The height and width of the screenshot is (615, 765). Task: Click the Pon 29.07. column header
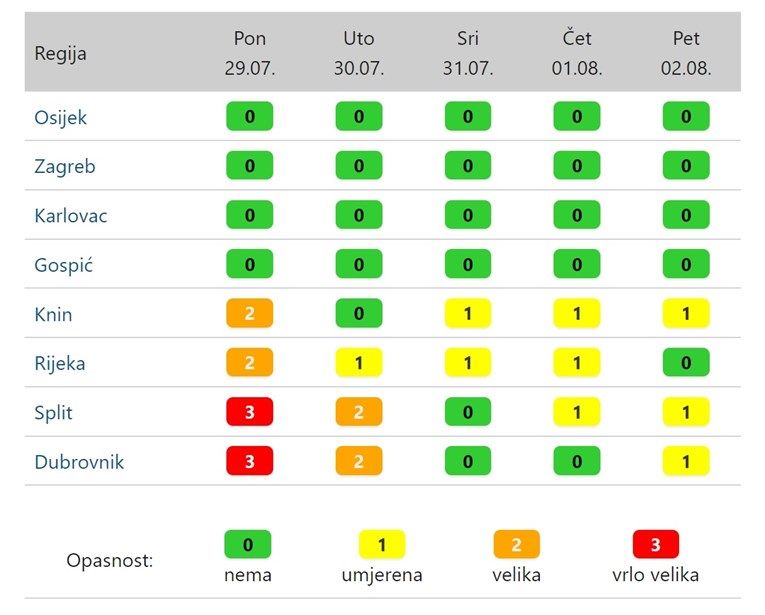[x=250, y=53]
